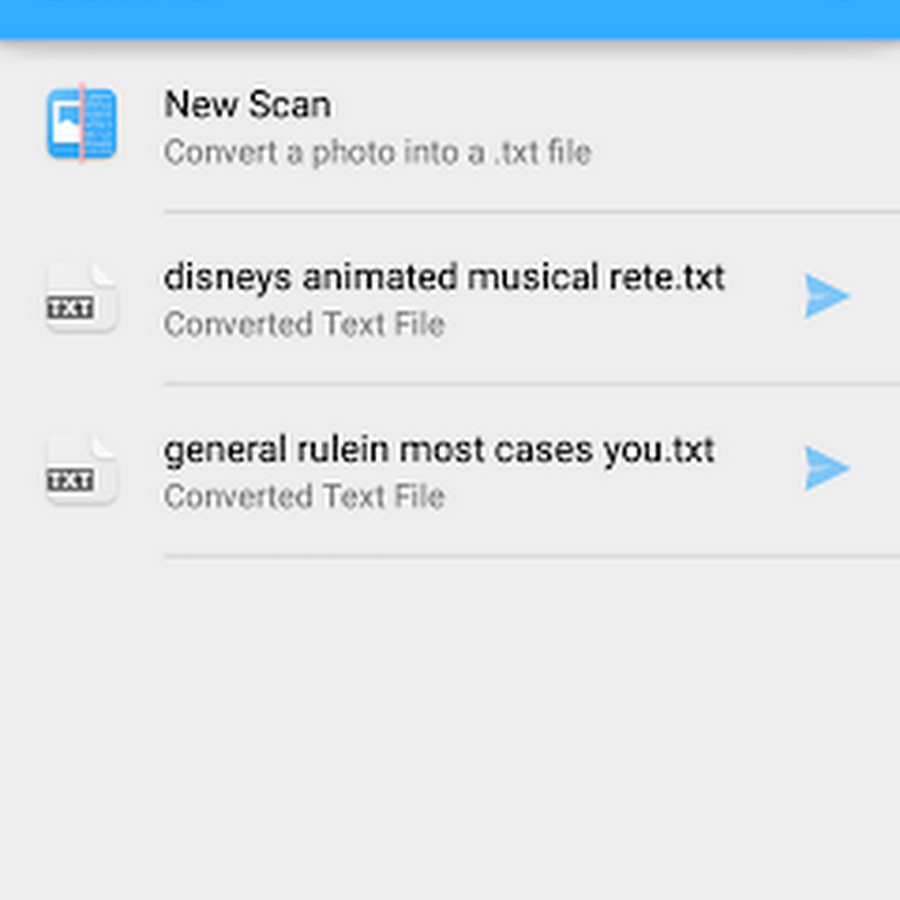Share disneys animated musical rete.txt via send arrow

(x=825, y=296)
